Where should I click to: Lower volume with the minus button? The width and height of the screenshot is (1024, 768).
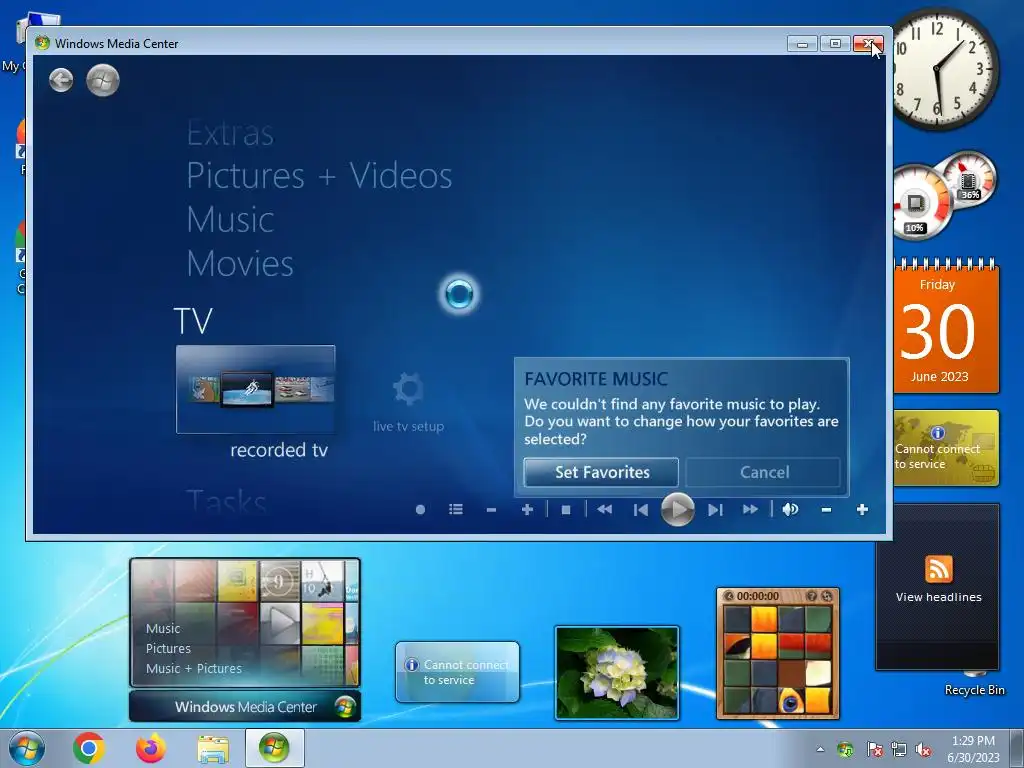826,509
